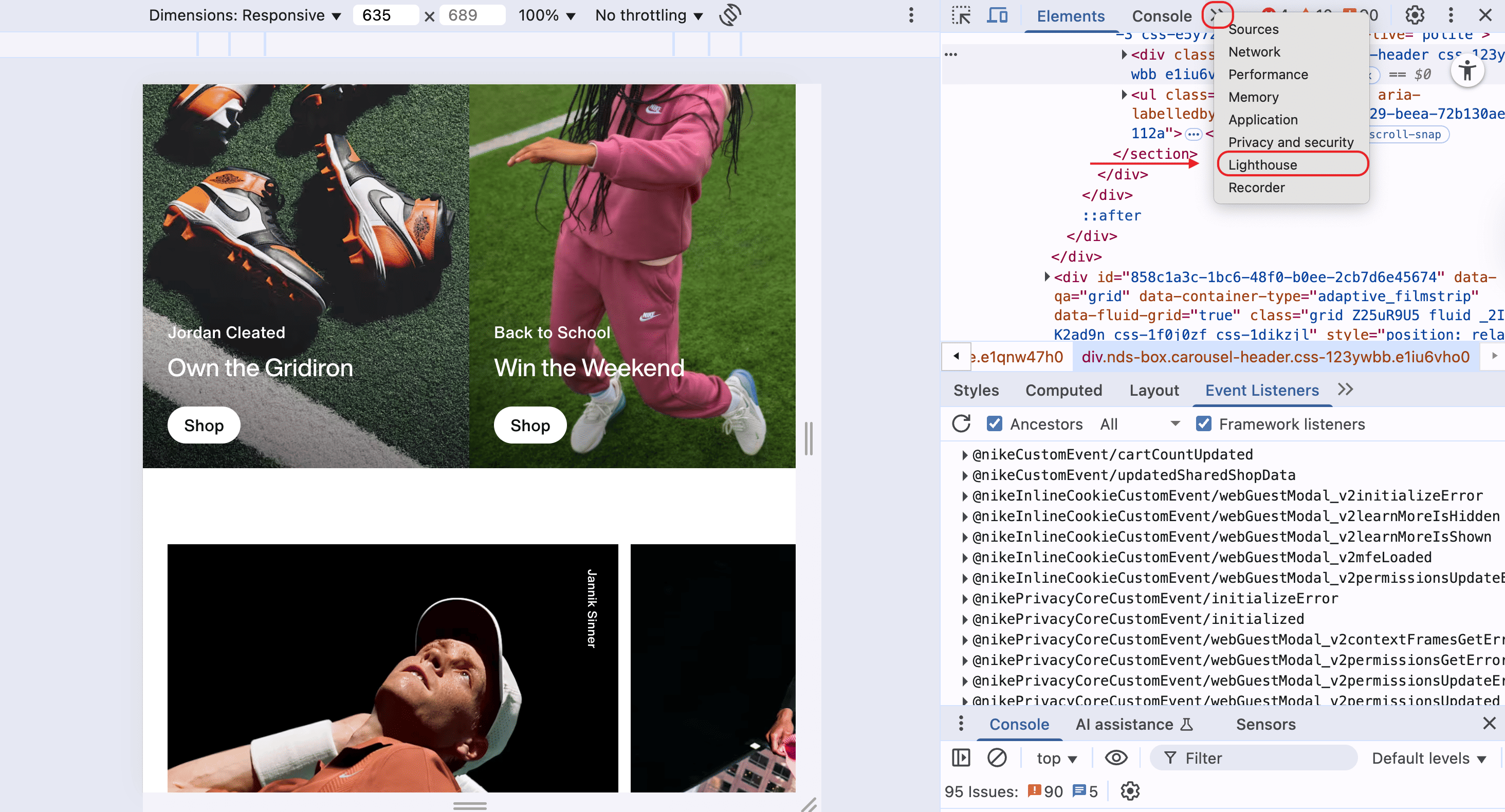Open the 100% zoom dropdown

(x=546, y=15)
